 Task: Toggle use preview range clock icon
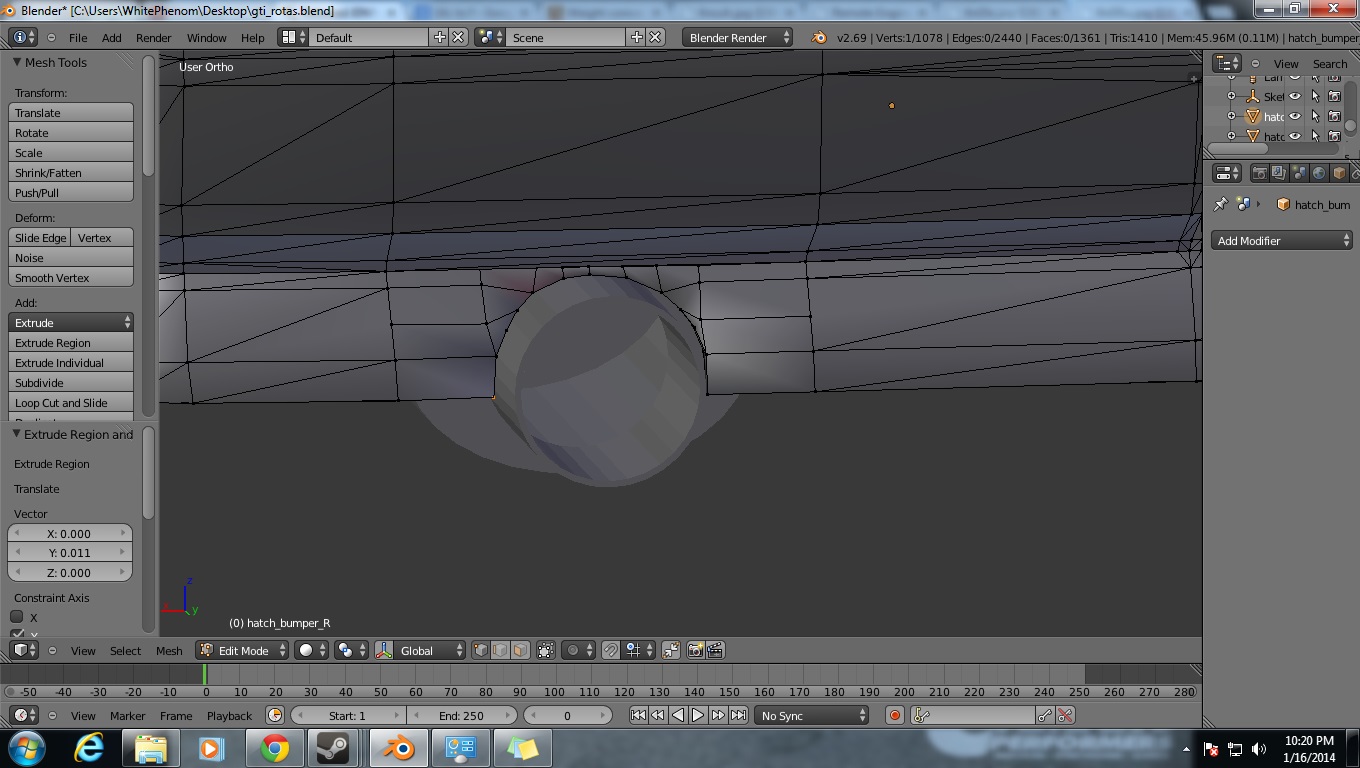point(275,716)
